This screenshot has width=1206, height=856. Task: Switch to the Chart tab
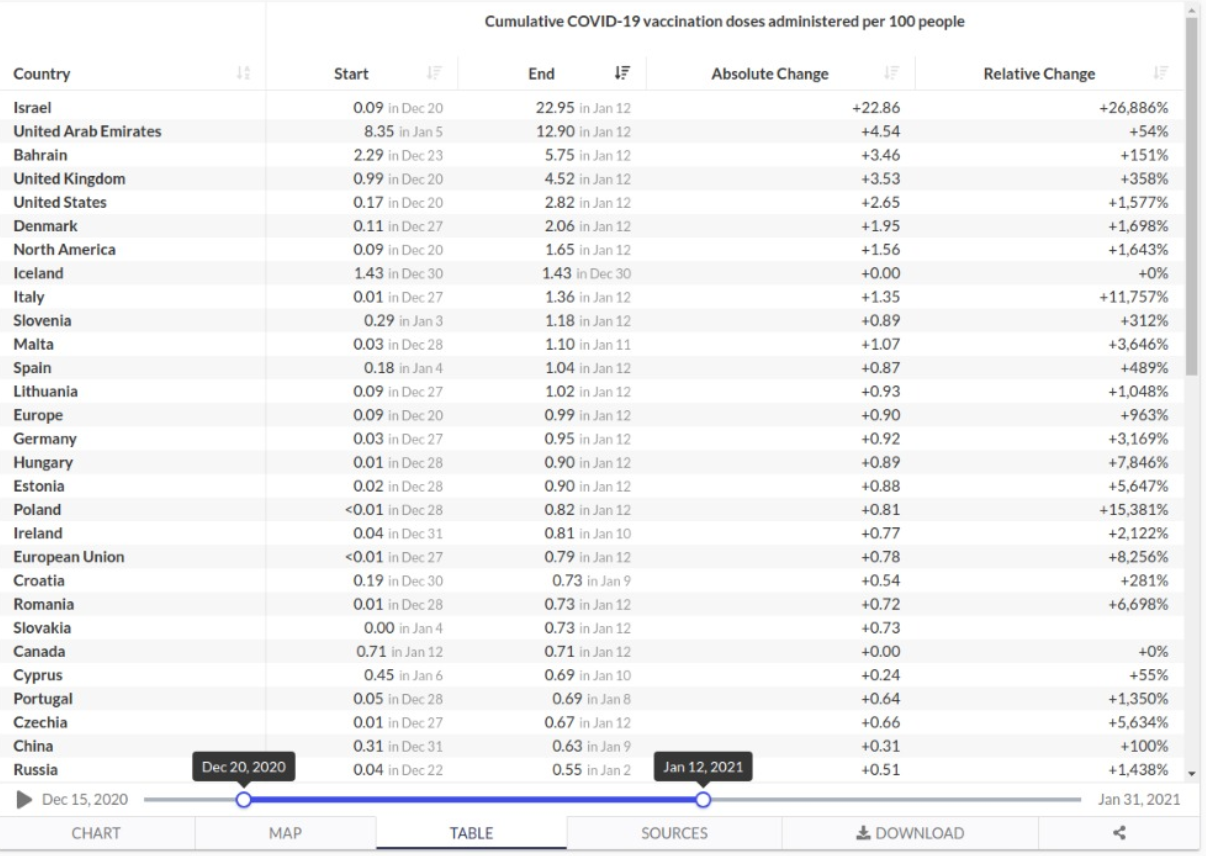(97, 832)
